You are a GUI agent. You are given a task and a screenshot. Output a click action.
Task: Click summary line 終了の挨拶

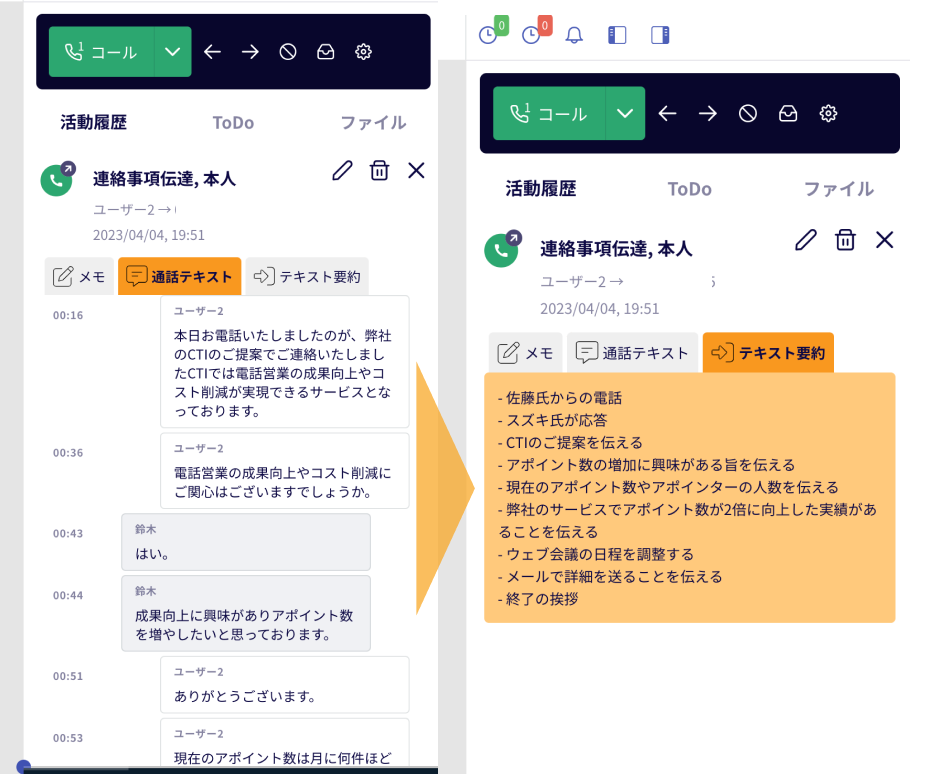538,599
